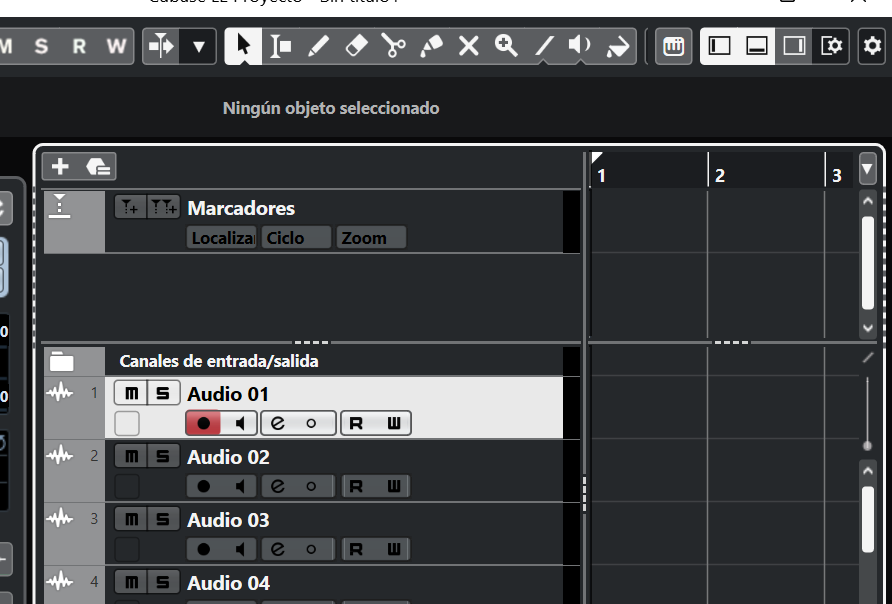892x604 pixels.
Task: Enable monitor on Audio 02
Action: [x=239, y=487]
